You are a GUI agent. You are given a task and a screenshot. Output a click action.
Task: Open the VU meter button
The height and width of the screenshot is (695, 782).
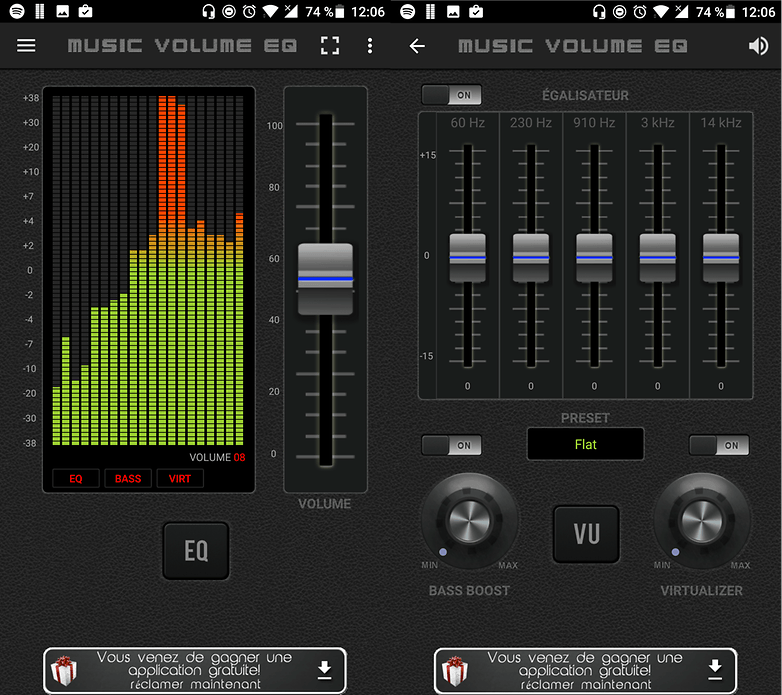pyautogui.click(x=586, y=534)
